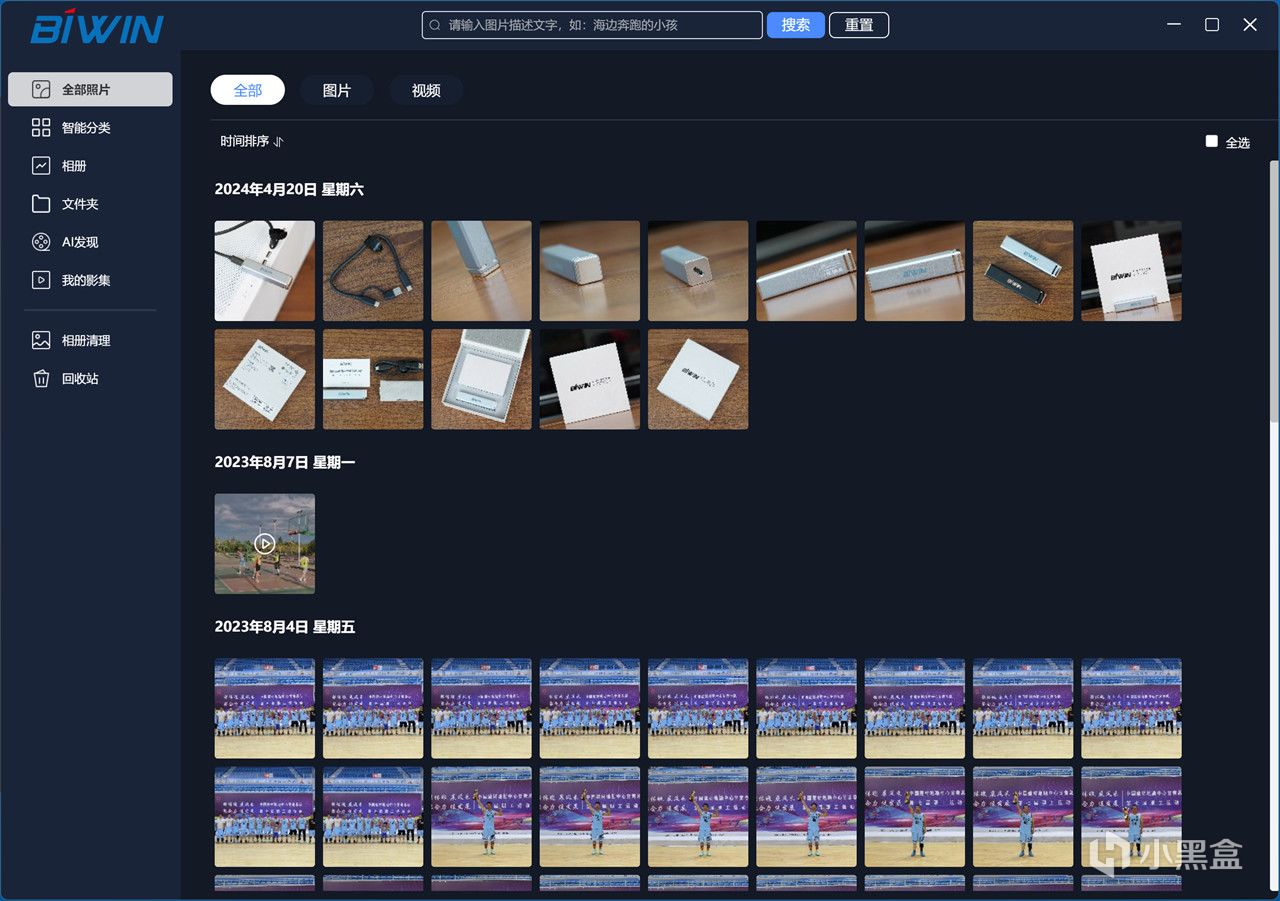The image size is (1280, 901).
Task: Select 我的影集 text in sidebar
Action: point(86,280)
